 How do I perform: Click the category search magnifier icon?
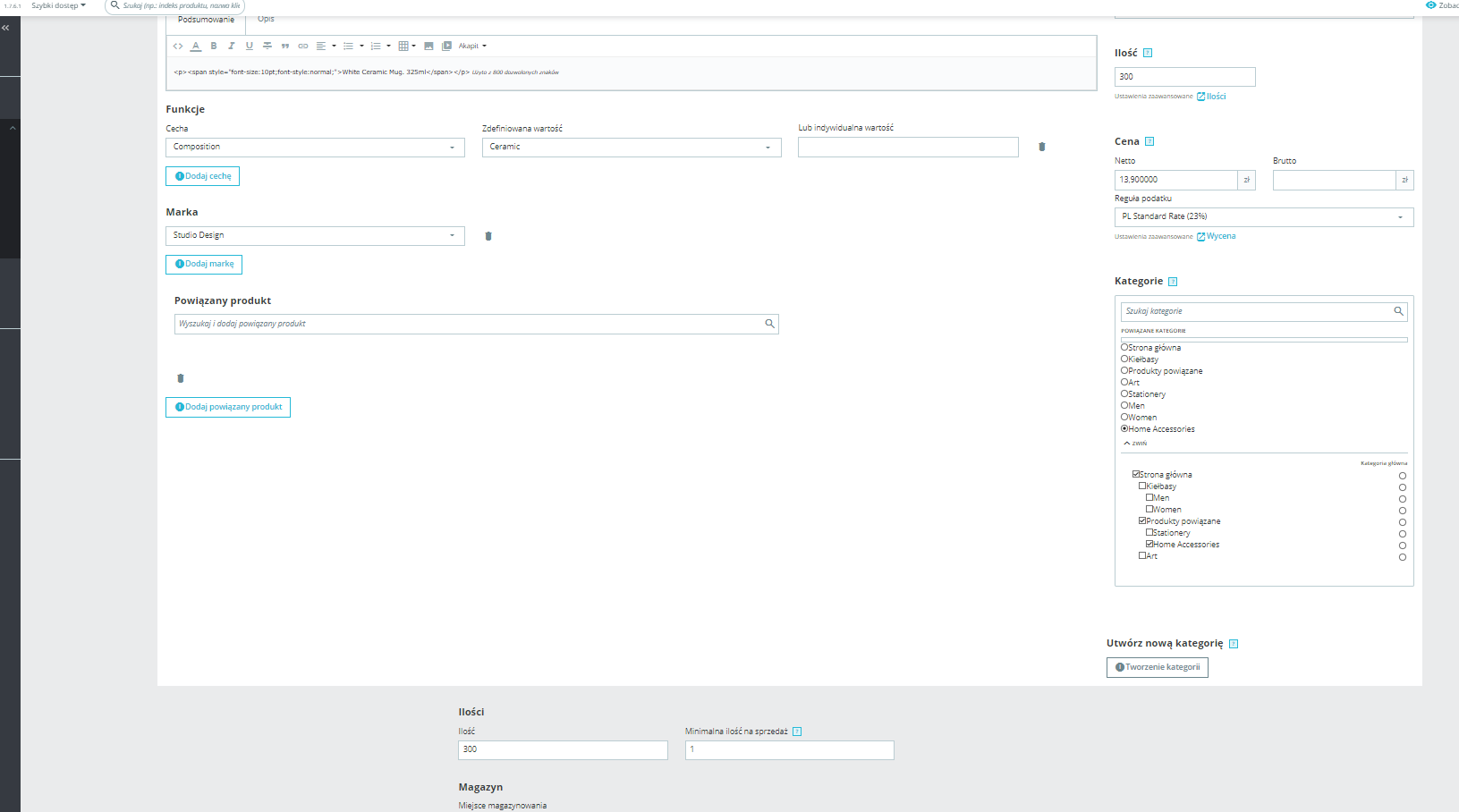[1398, 311]
